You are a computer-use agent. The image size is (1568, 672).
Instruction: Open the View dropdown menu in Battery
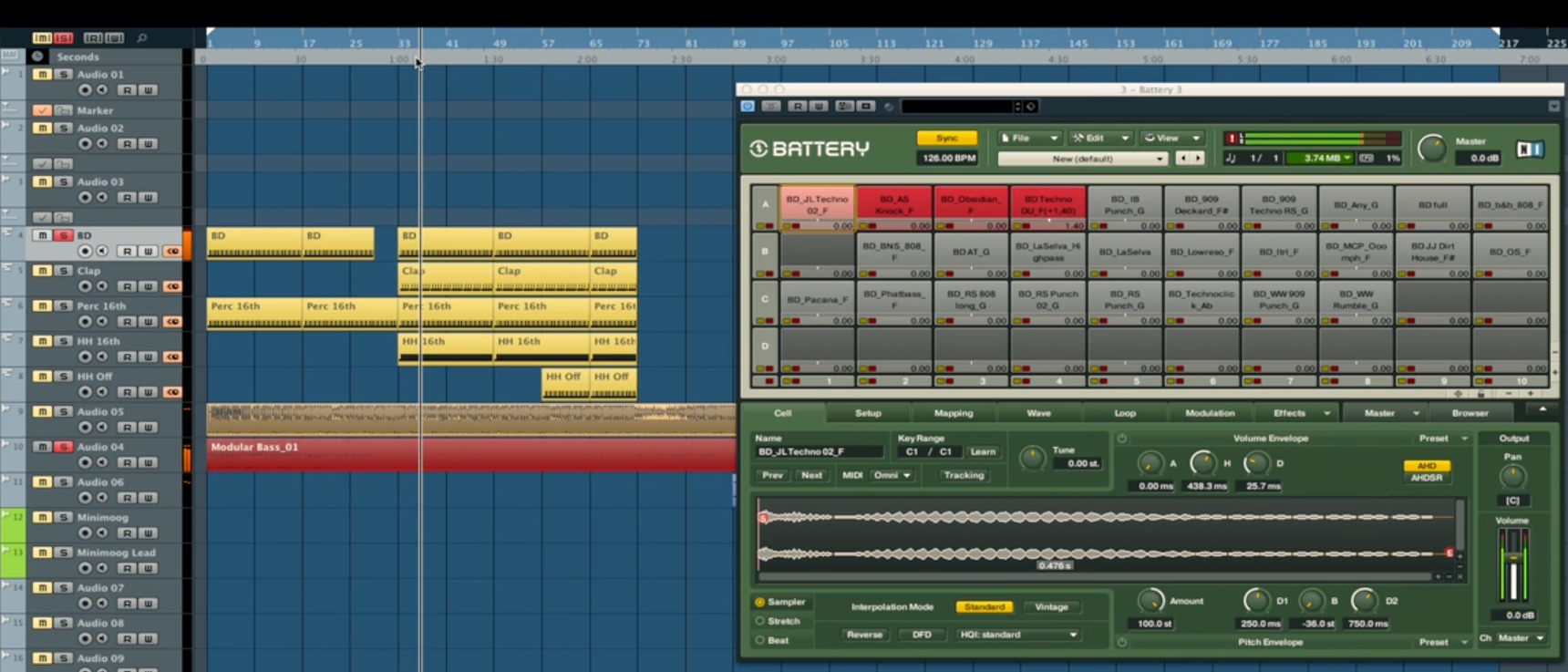point(1172,138)
